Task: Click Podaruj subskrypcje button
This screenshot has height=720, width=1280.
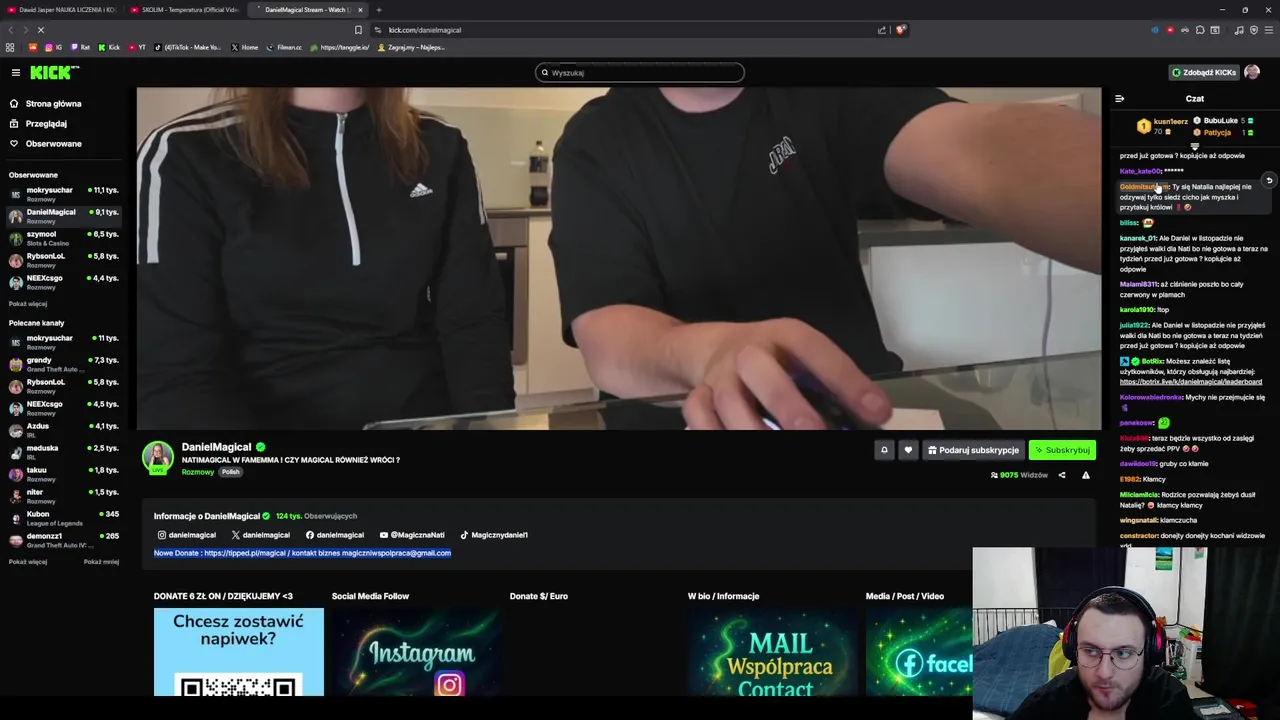Action: [x=973, y=450]
